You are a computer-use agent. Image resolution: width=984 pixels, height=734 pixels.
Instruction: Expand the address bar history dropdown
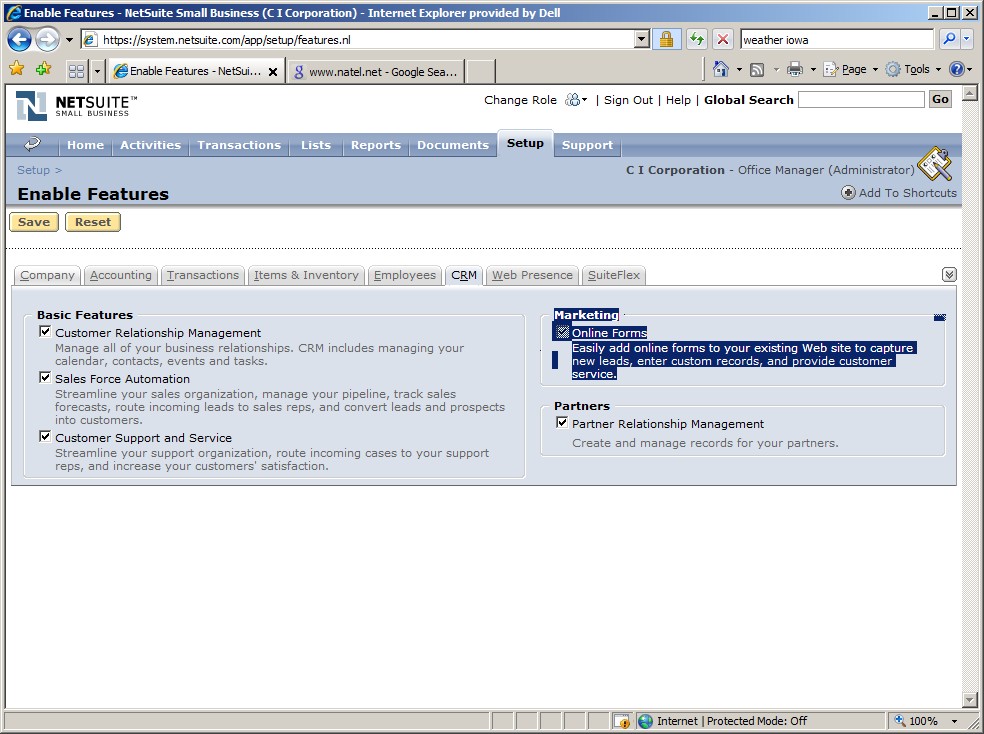coord(641,40)
